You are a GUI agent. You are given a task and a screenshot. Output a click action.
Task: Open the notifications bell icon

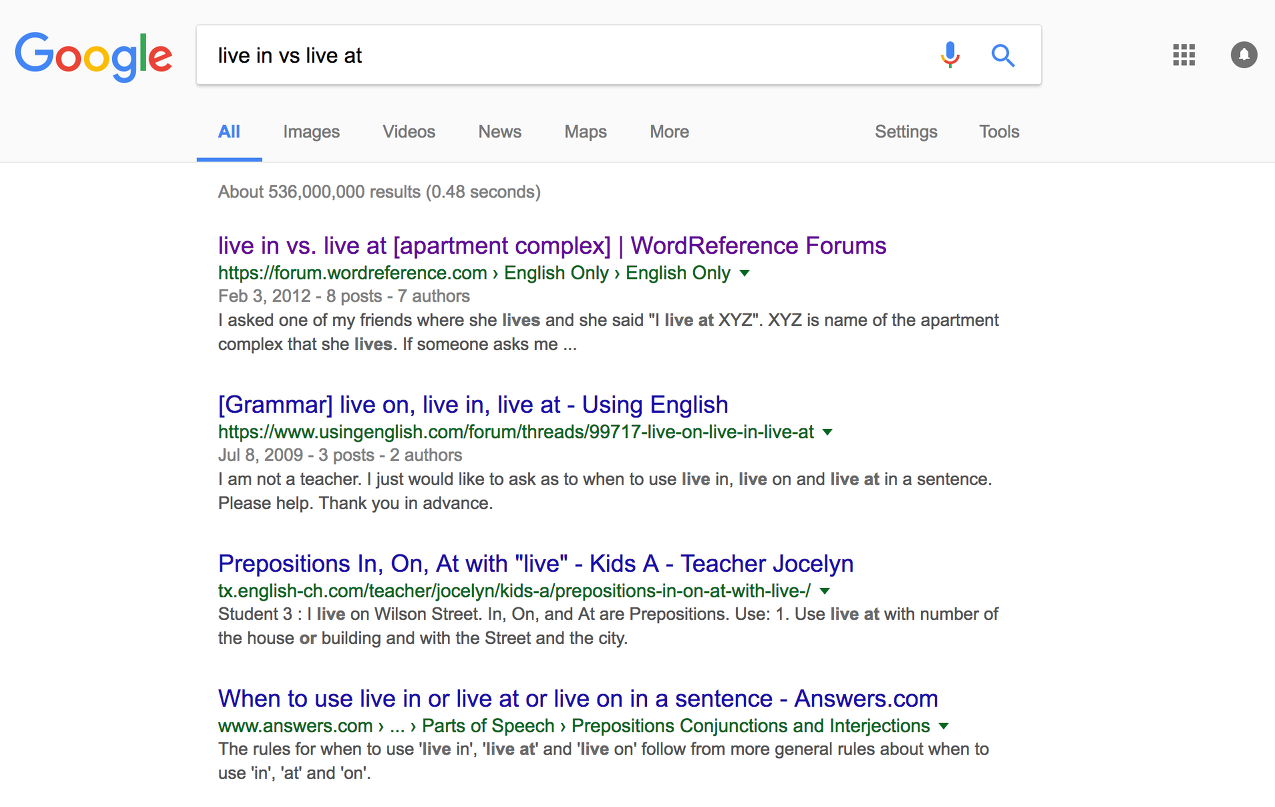tap(1244, 55)
